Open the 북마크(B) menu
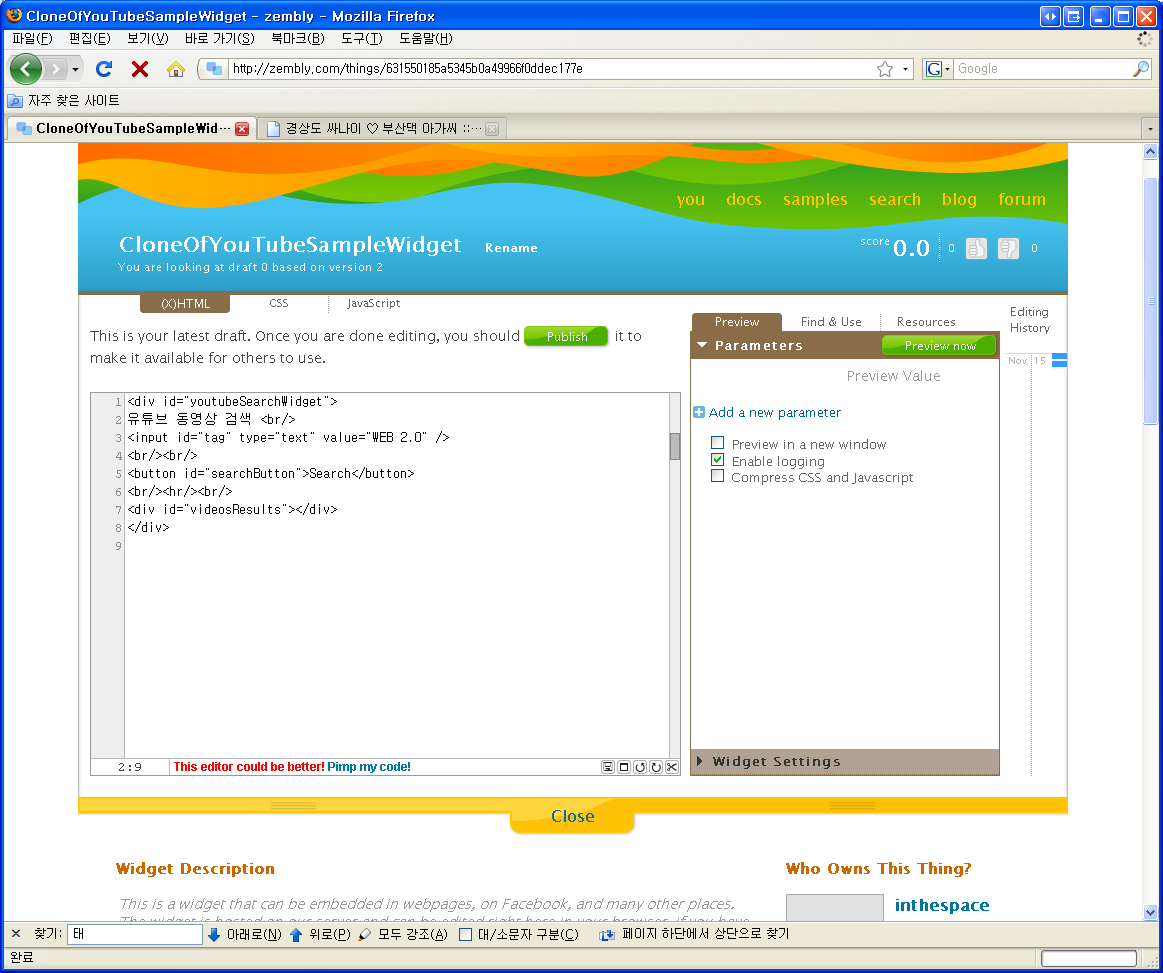Viewport: 1163px width, 973px height. pos(297,39)
